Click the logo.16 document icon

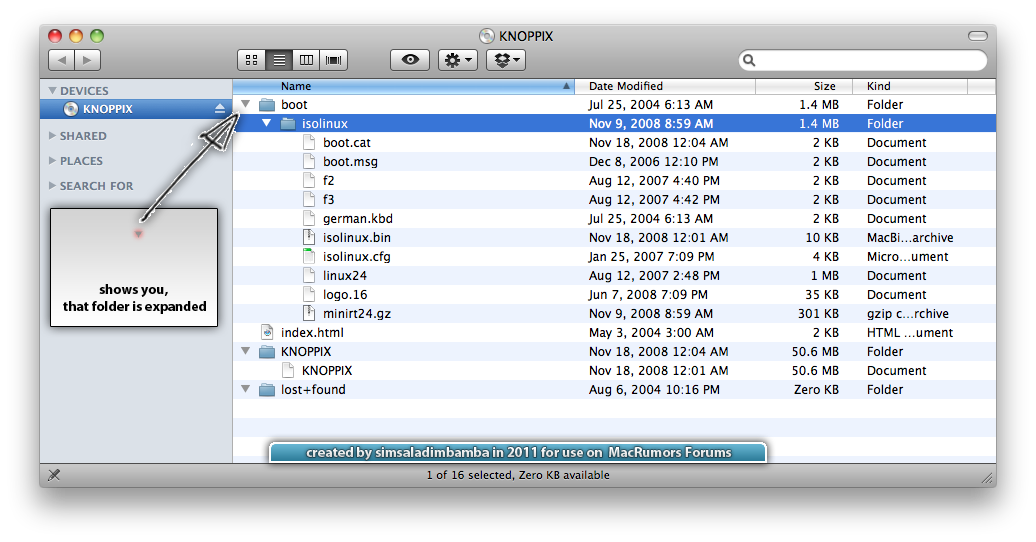pyautogui.click(x=309, y=295)
